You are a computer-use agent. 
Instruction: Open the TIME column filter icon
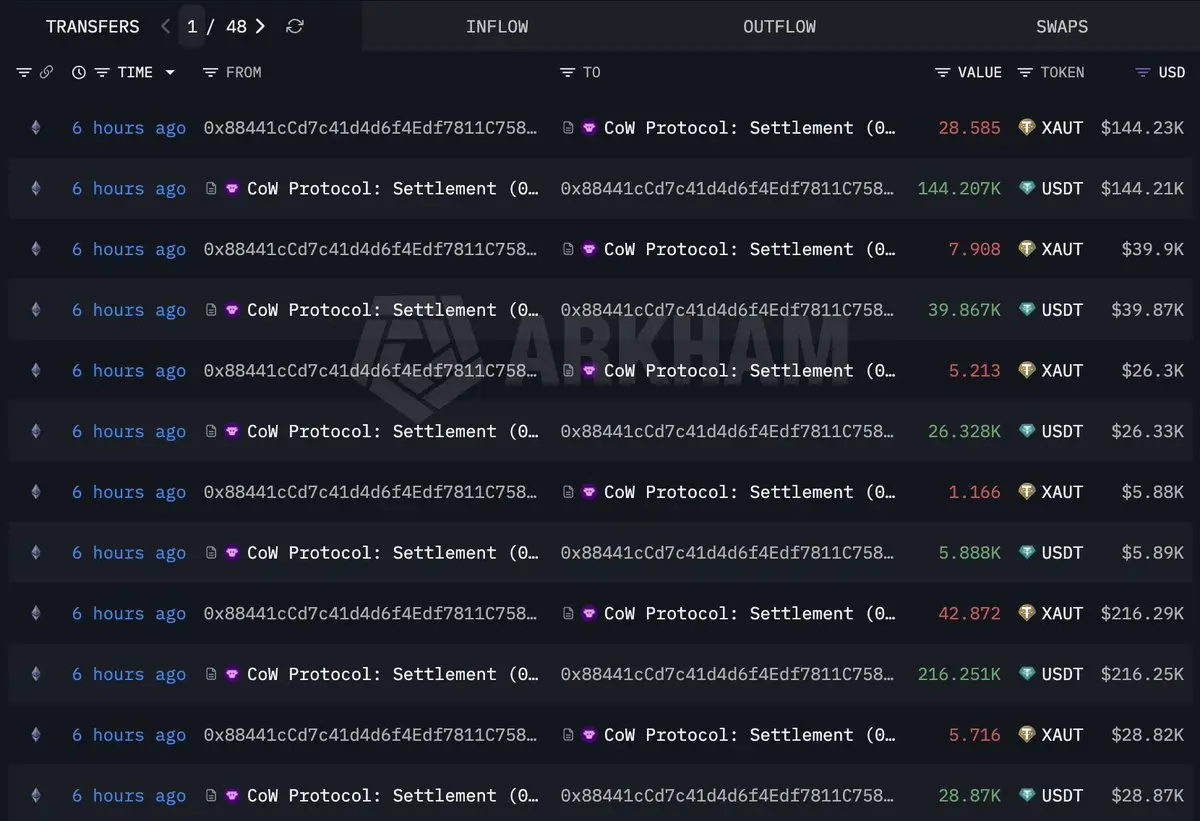[102, 72]
